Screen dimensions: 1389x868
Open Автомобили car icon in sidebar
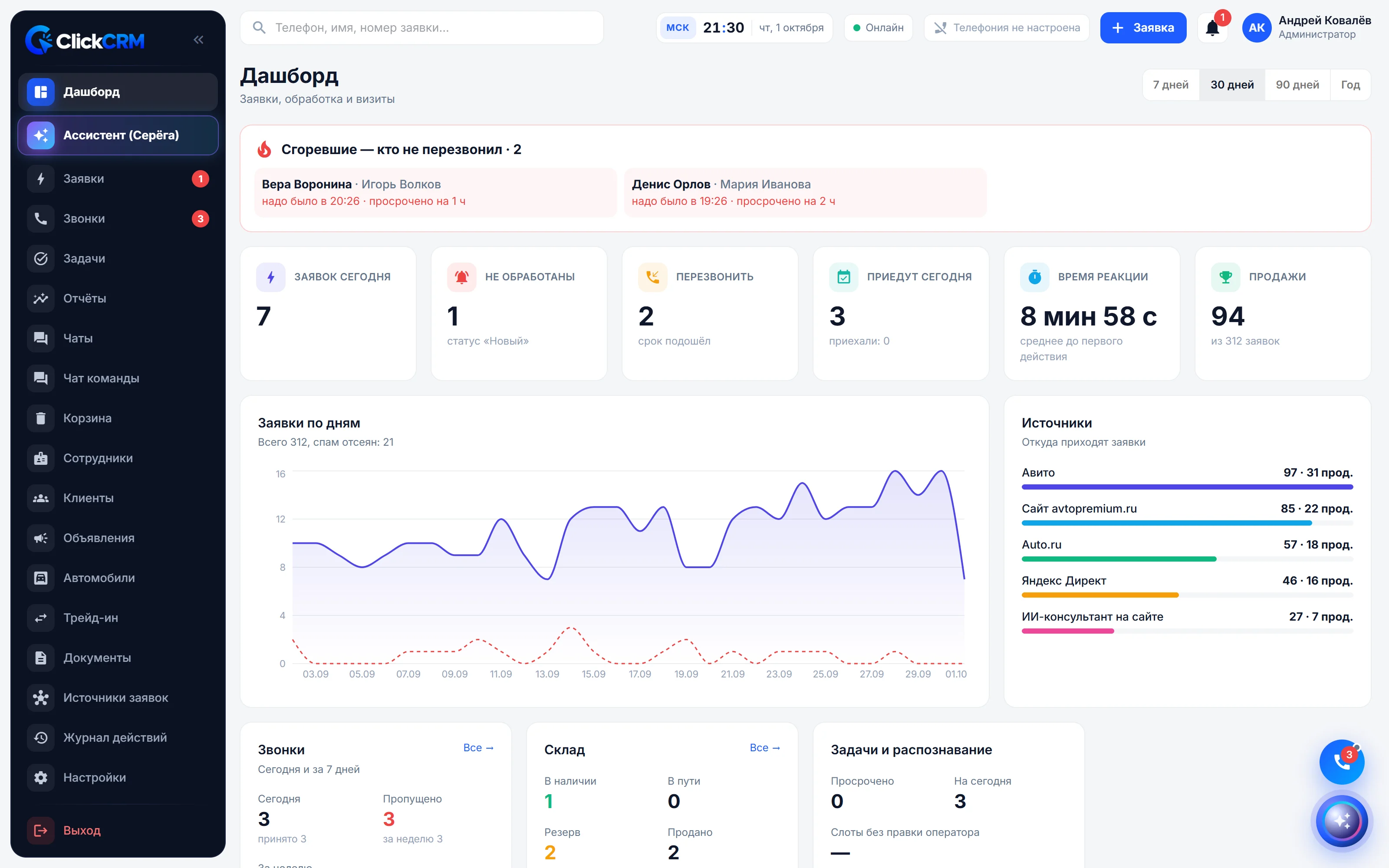pyautogui.click(x=41, y=578)
